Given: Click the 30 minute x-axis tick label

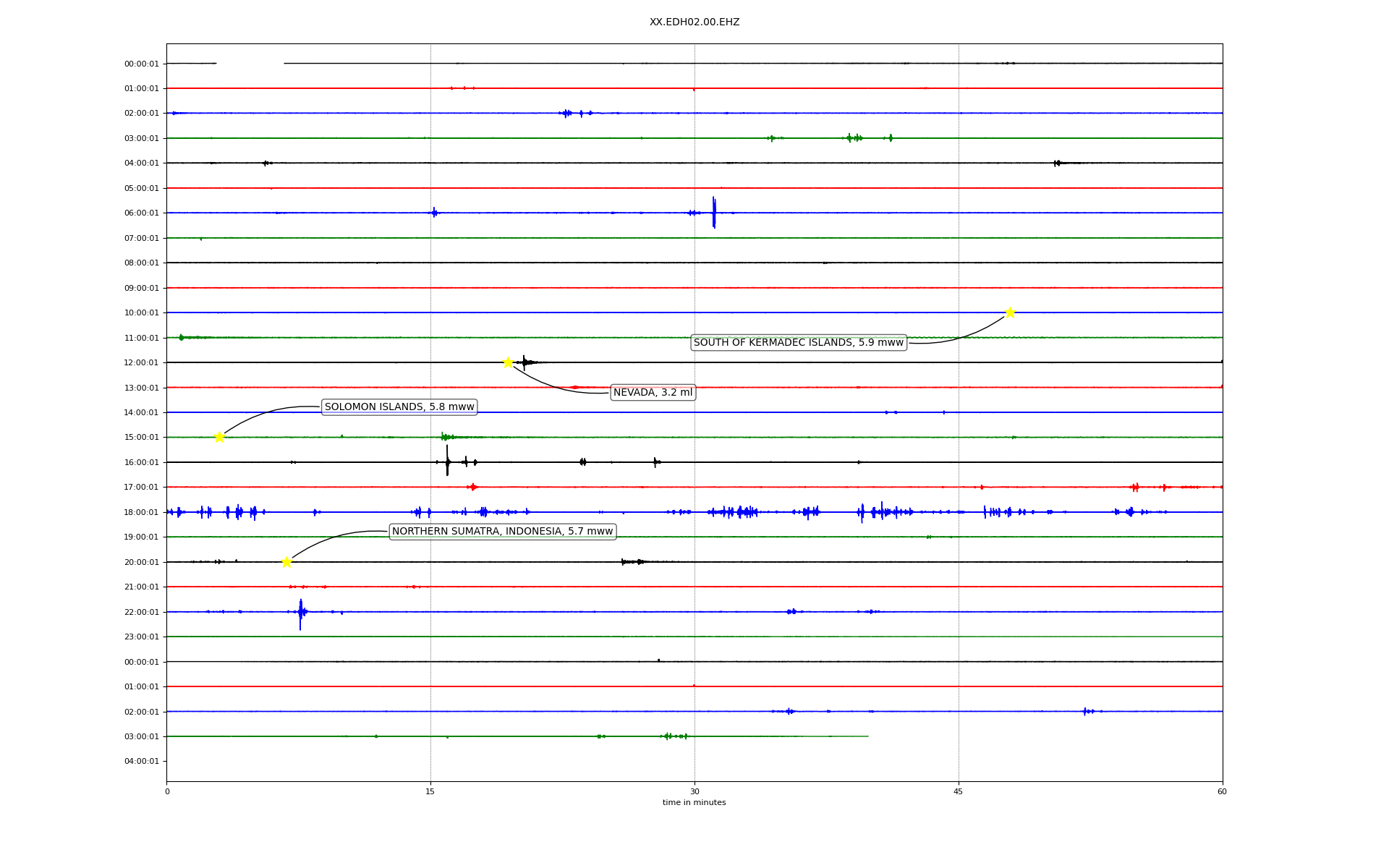Looking at the screenshot, I should click(694, 791).
